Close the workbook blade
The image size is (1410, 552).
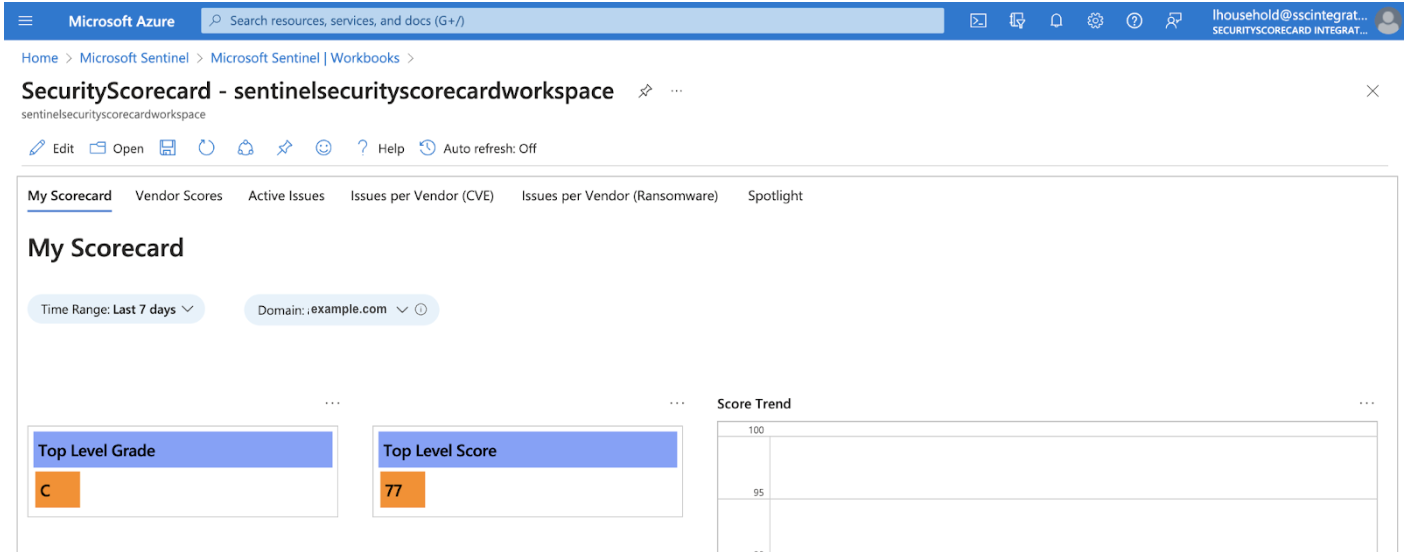tap(1372, 91)
